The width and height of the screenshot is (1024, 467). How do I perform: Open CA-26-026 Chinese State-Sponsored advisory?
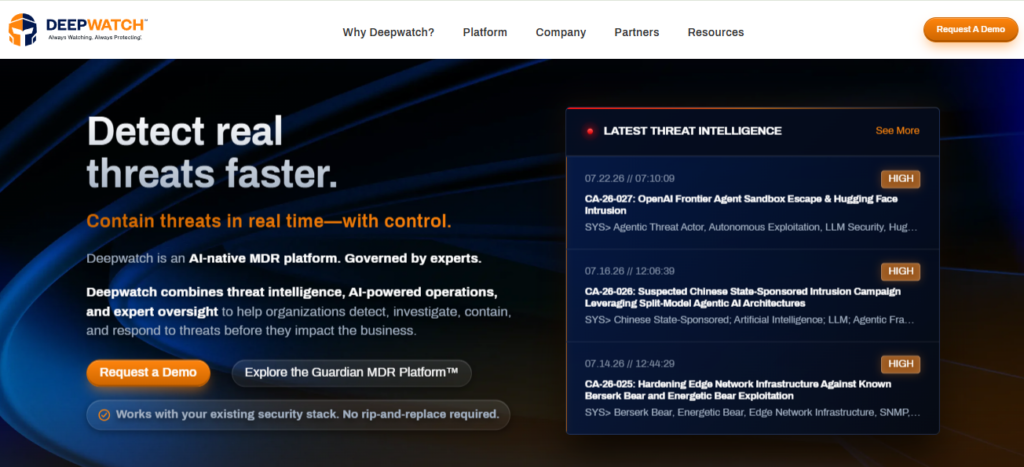(x=743, y=297)
